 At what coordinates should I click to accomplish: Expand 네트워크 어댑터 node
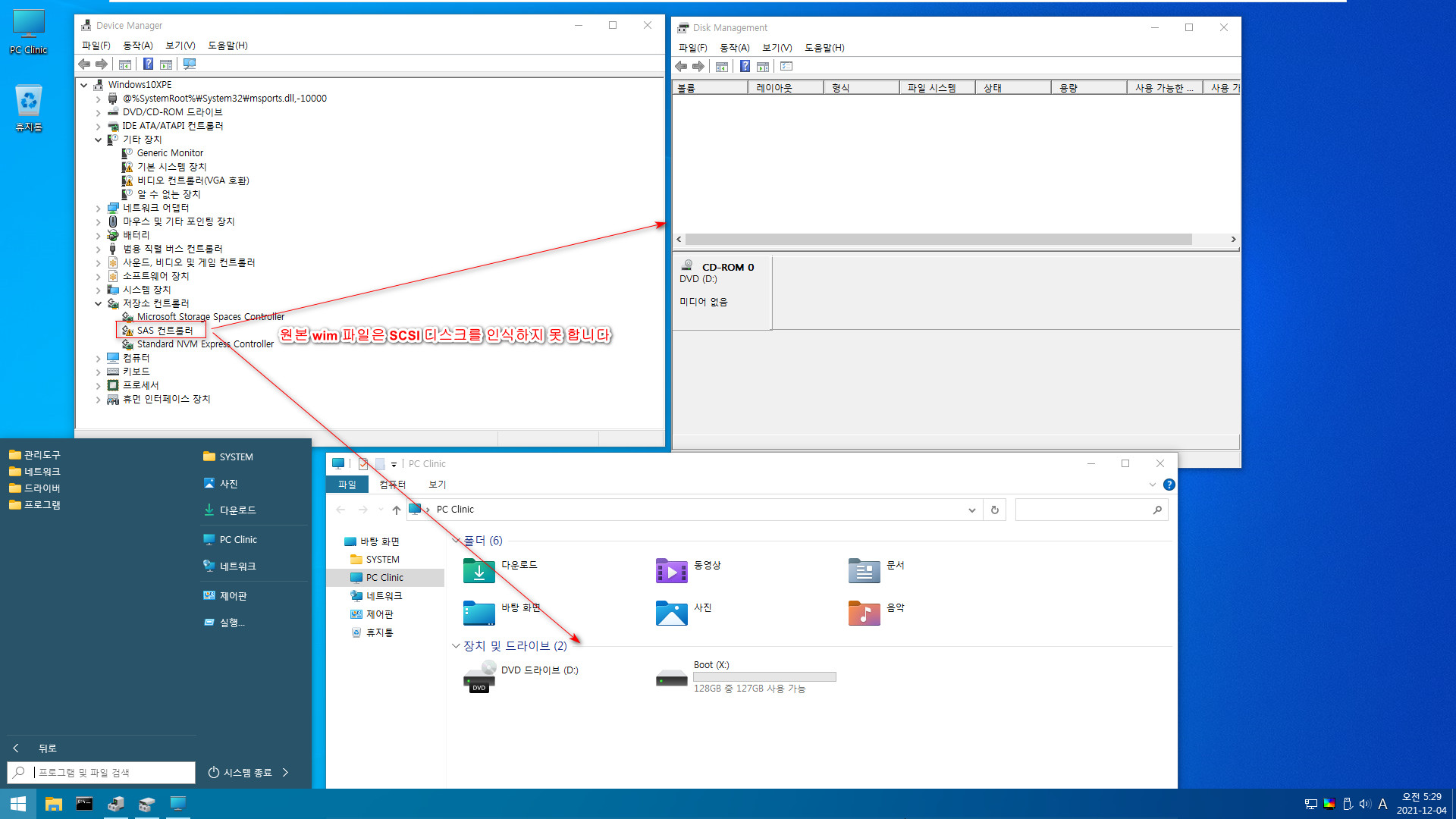click(x=98, y=208)
